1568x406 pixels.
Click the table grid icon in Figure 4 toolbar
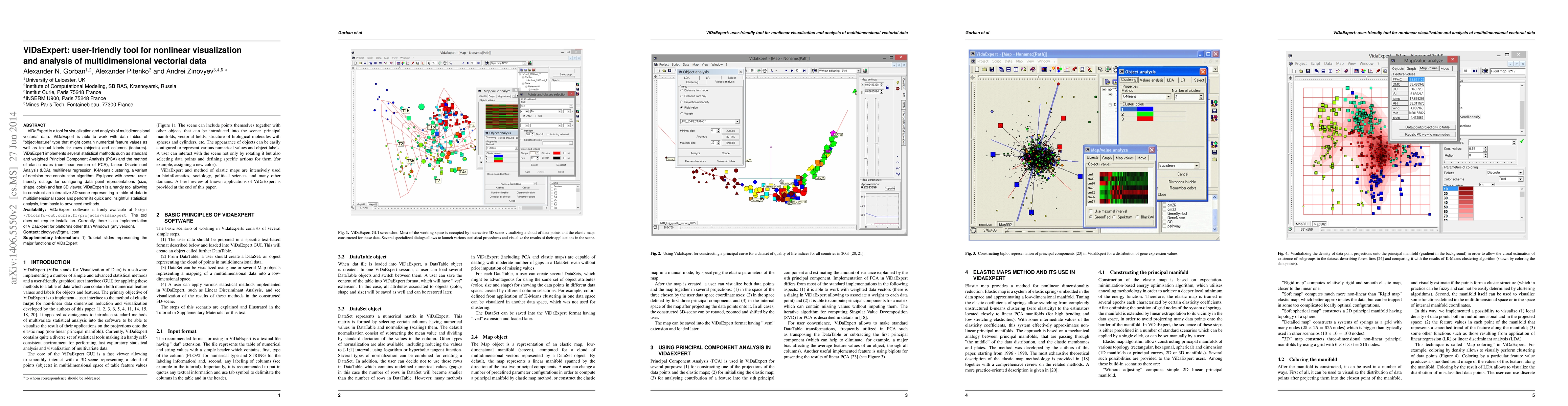click(x=1356, y=71)
